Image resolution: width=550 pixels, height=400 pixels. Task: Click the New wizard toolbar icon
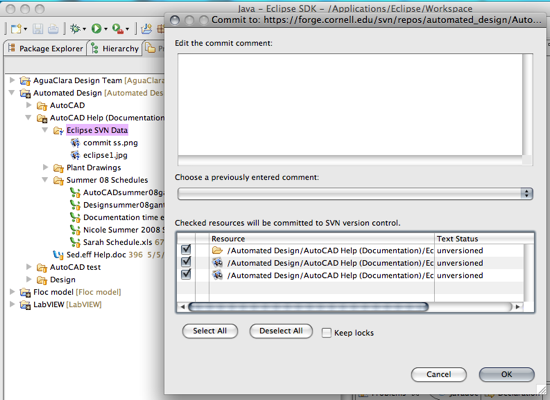[x=16, y=29]
